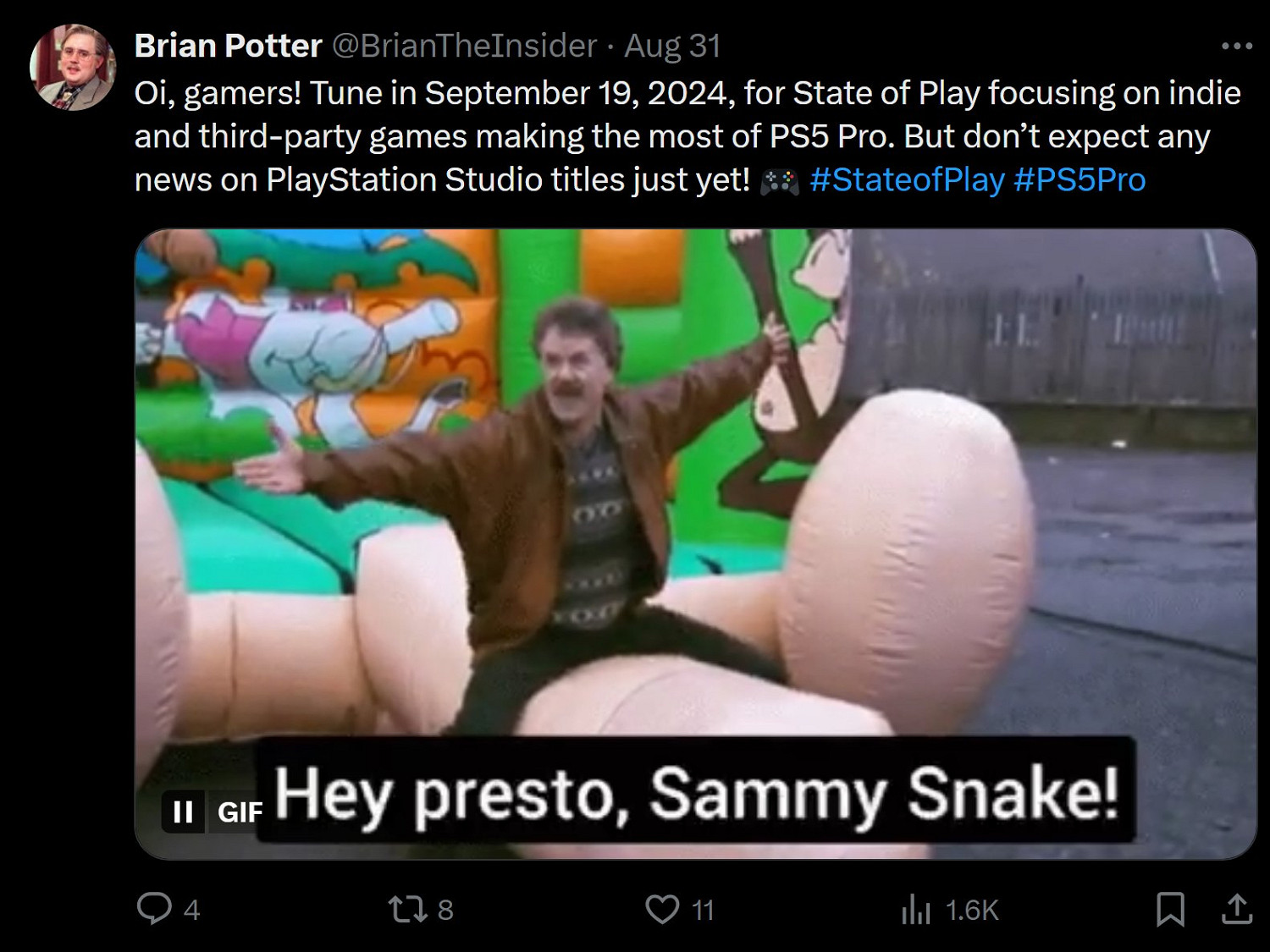Bookmark this State of Play tweet
This screenshot has height=952, width=1270.
pyautogui.click(x=1170, y=910)
